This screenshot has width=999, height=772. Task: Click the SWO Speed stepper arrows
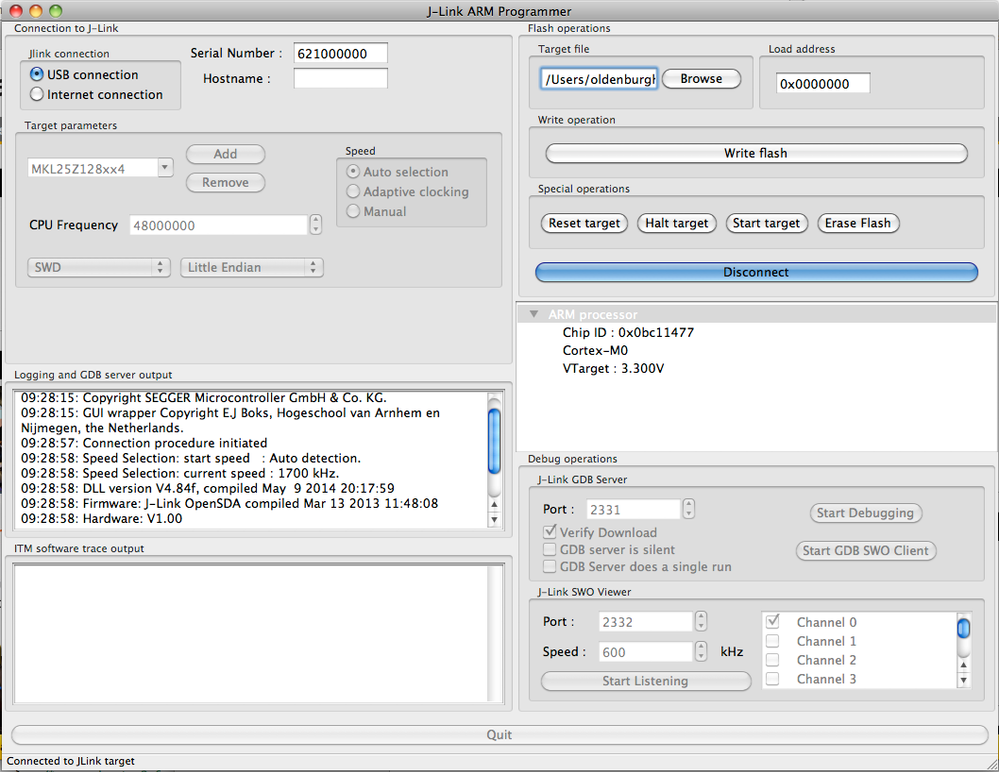pos(701,651)
